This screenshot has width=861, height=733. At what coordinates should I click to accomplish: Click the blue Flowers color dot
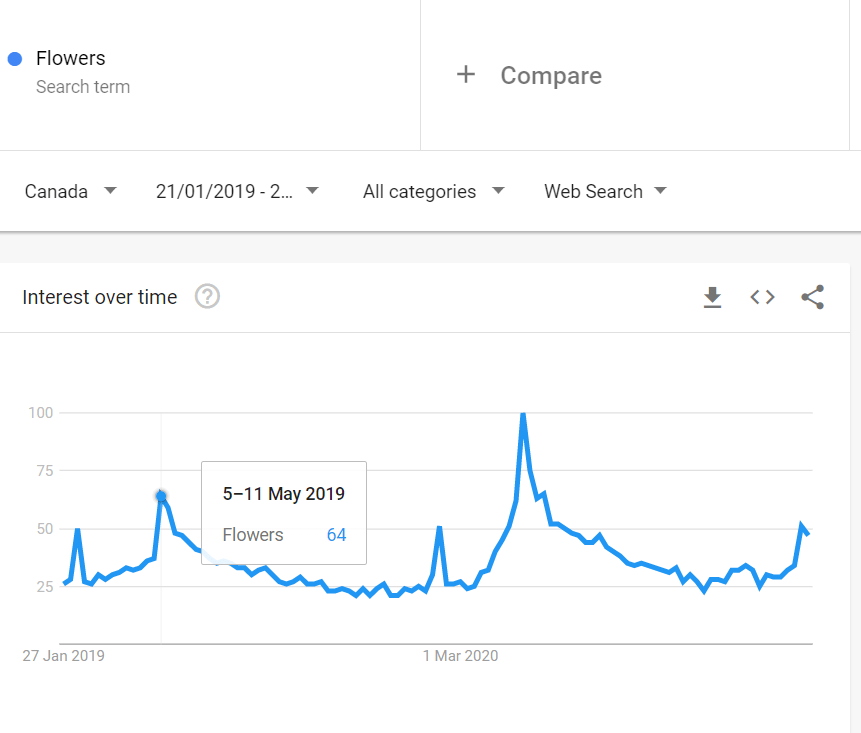click(15, 59)
